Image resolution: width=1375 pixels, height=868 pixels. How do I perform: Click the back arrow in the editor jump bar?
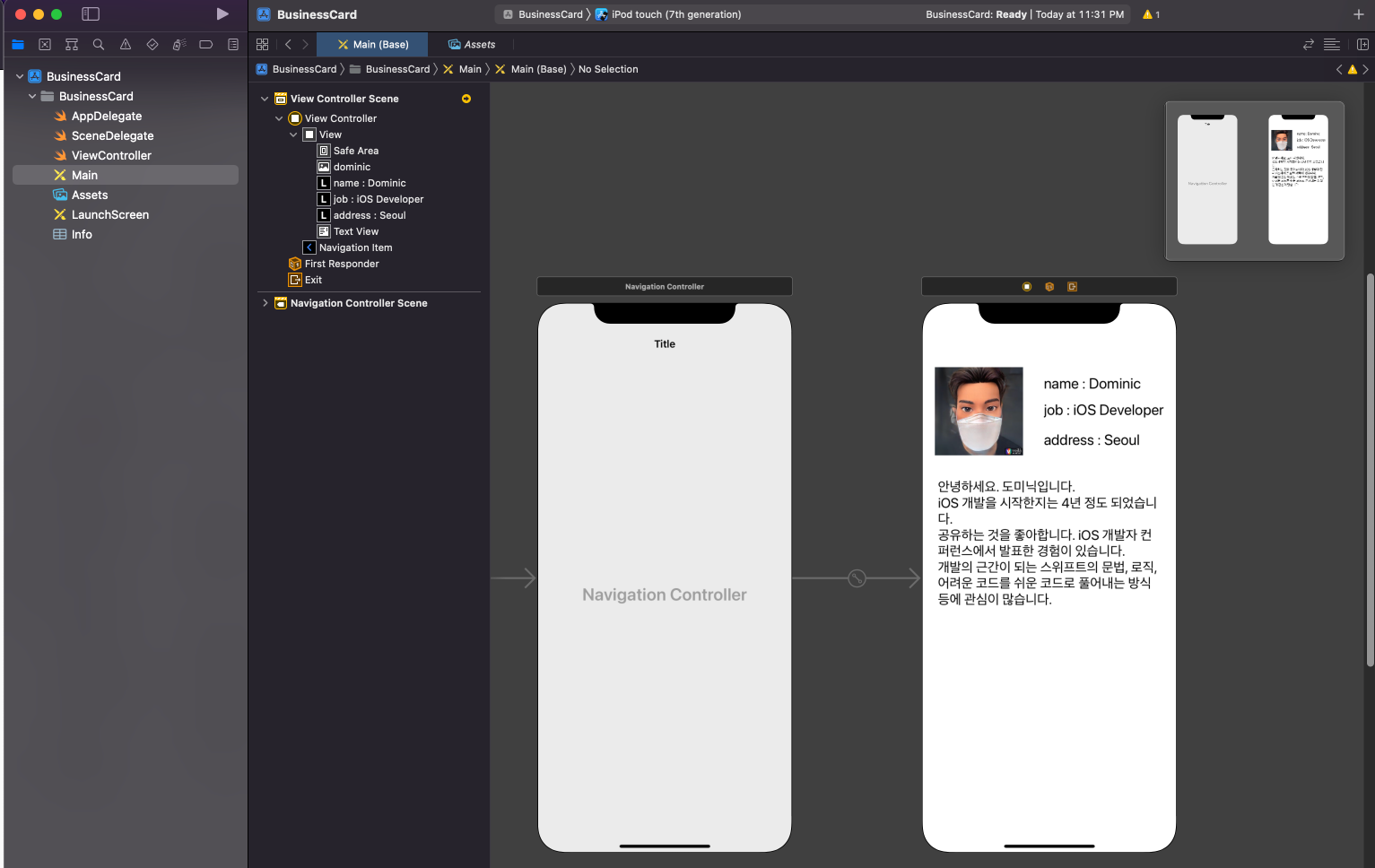pos(288,43)
